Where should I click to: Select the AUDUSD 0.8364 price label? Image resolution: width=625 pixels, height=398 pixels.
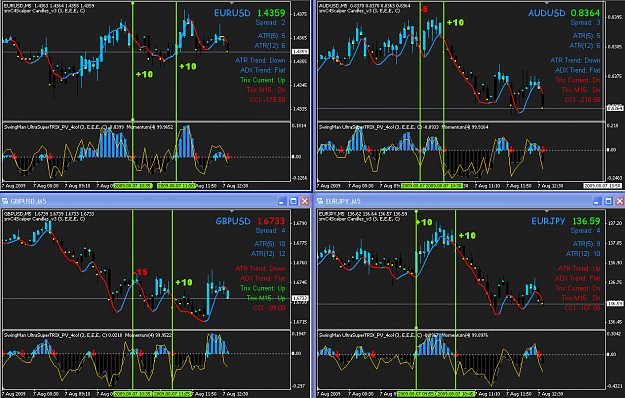[x=564, y=13]
